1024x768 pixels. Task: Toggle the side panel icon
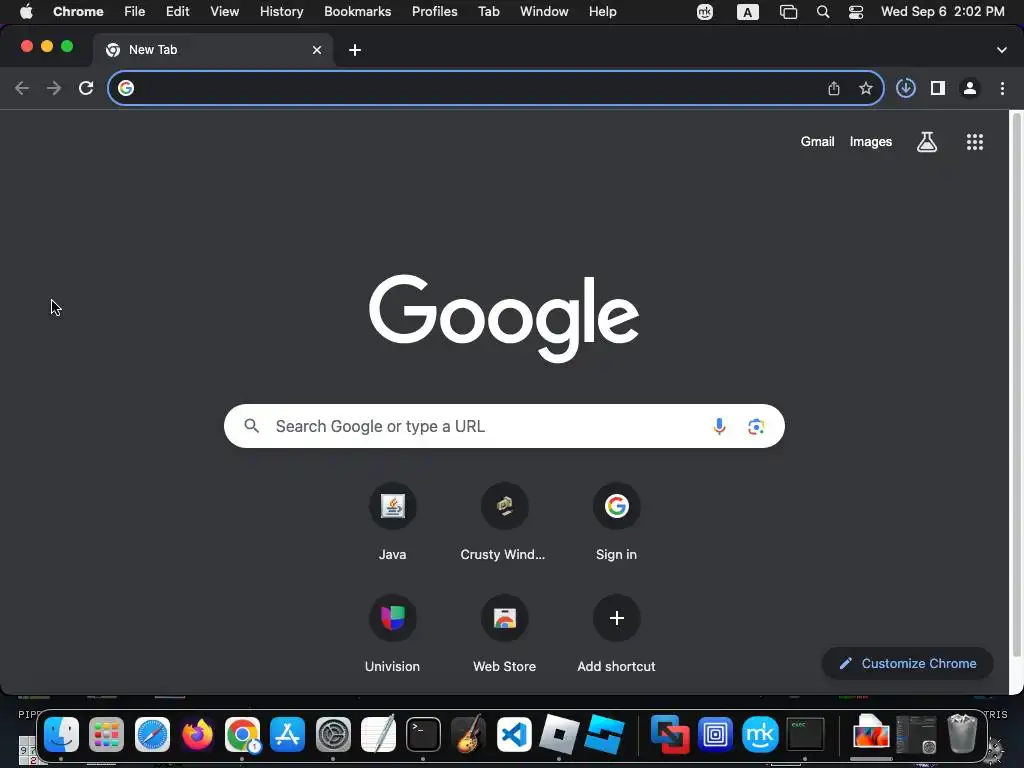pos(938,88)
